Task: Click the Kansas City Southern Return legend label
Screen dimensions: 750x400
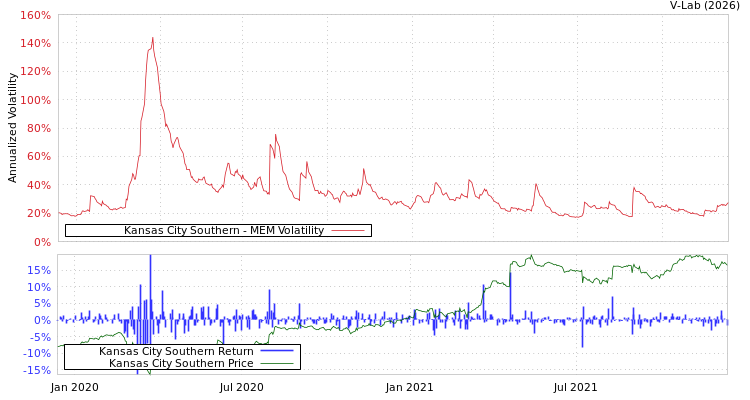Action: (175, 351)
